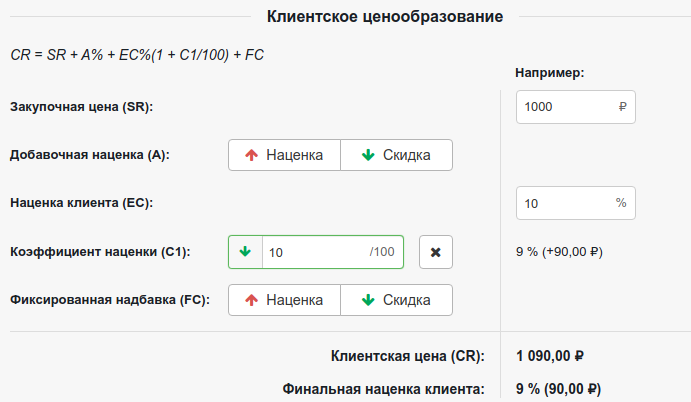Toggle the green down-arrow direction for Коэффициент наценки

(x=245, y=252)
